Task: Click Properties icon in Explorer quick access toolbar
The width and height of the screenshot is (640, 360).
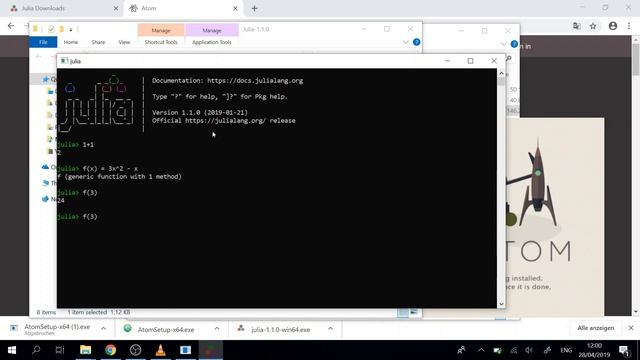Action: pos(51,29)
